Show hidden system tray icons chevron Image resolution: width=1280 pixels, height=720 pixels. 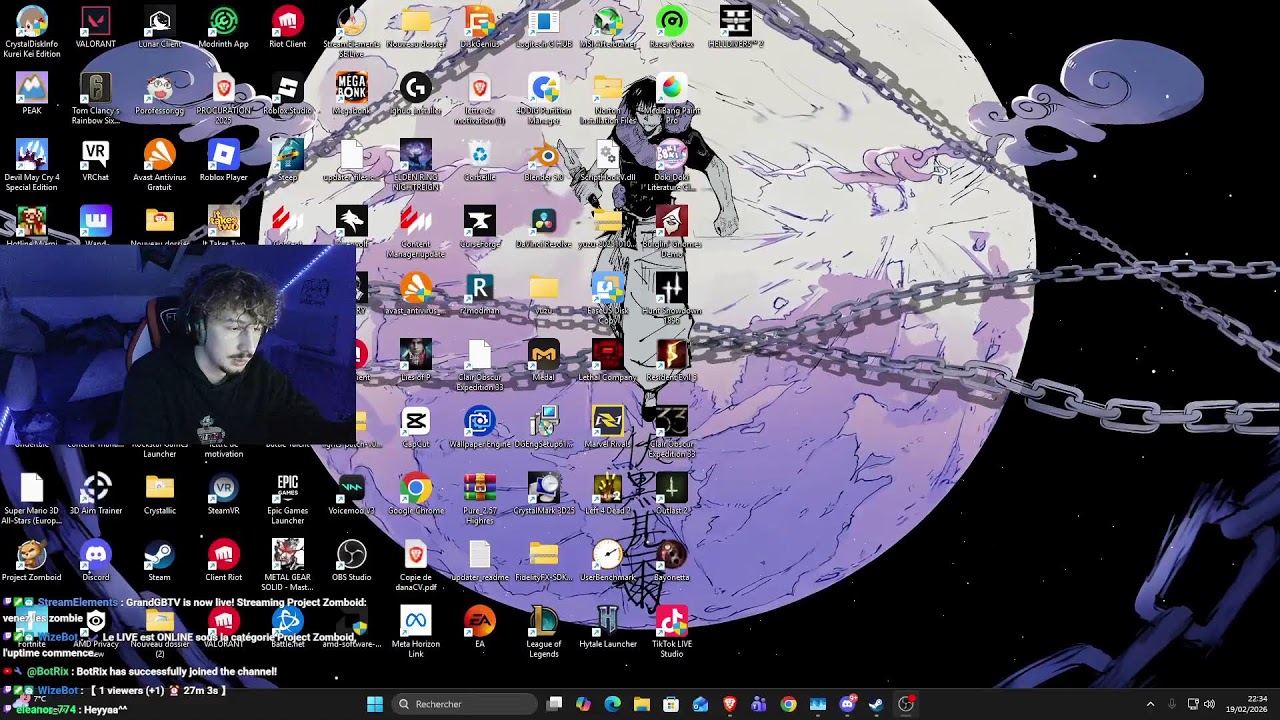point(1150,704)
